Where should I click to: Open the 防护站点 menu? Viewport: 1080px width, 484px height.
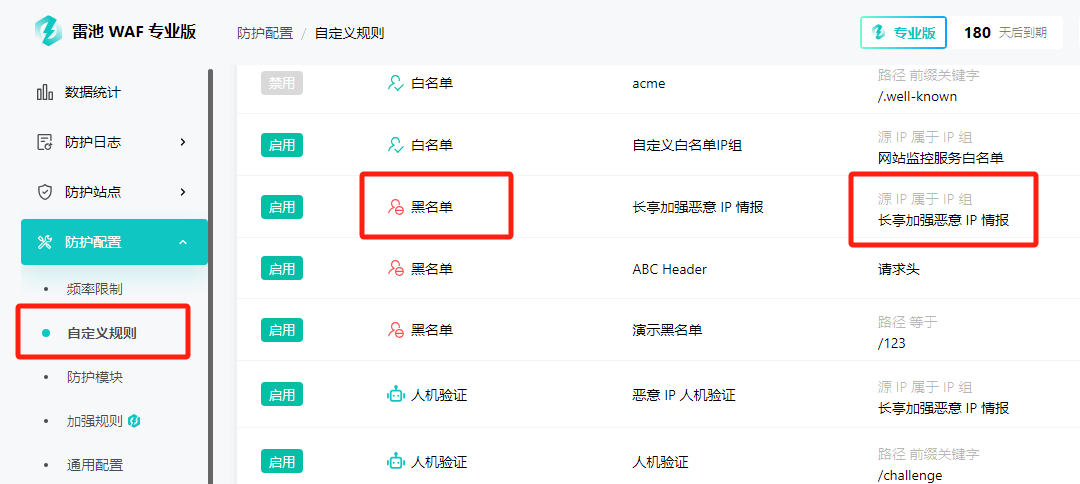(114, 192)
